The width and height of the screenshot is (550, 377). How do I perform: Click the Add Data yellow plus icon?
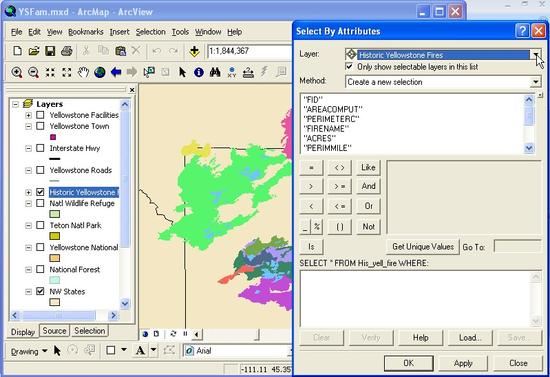[194, 51]
